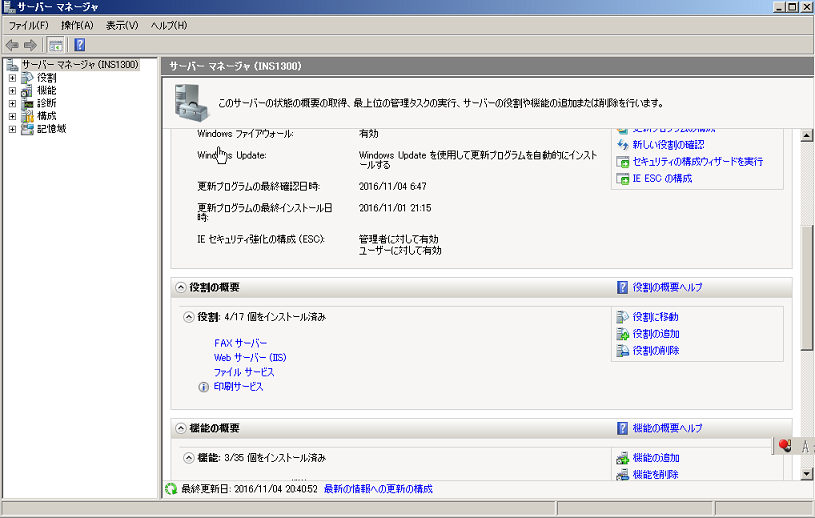Image resolution: width=815 pixels, height=518 pixels.
Task: Select the 記憶域 tree item label
Action: pos(51,129)
